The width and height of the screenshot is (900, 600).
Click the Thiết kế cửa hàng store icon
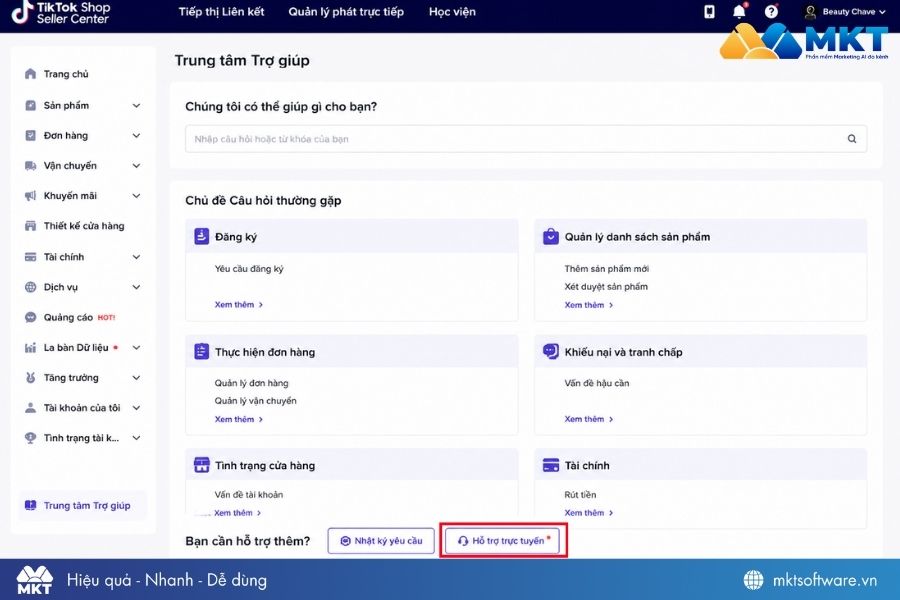click(30, 226)
